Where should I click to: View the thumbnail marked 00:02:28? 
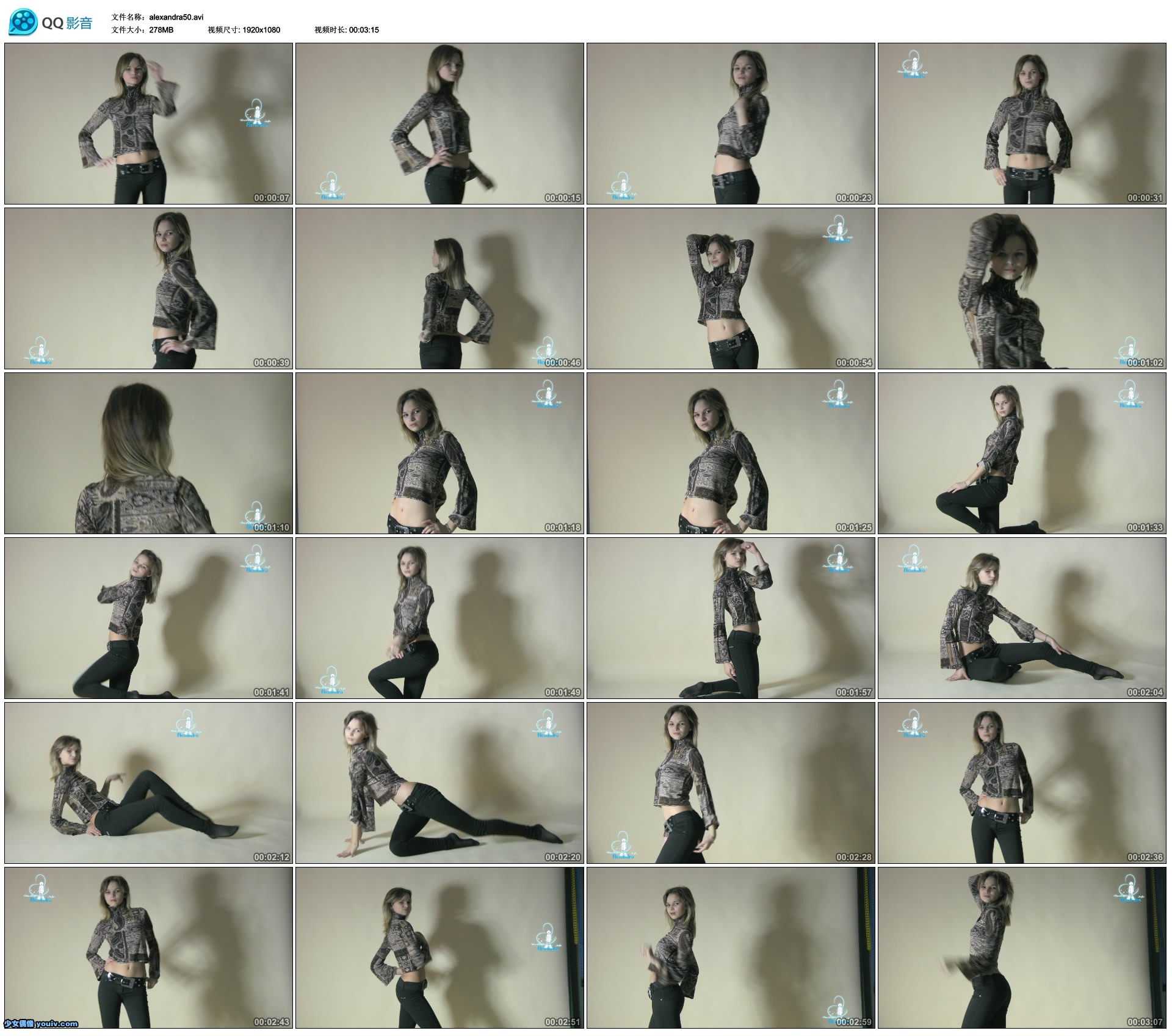click(731, 783)
